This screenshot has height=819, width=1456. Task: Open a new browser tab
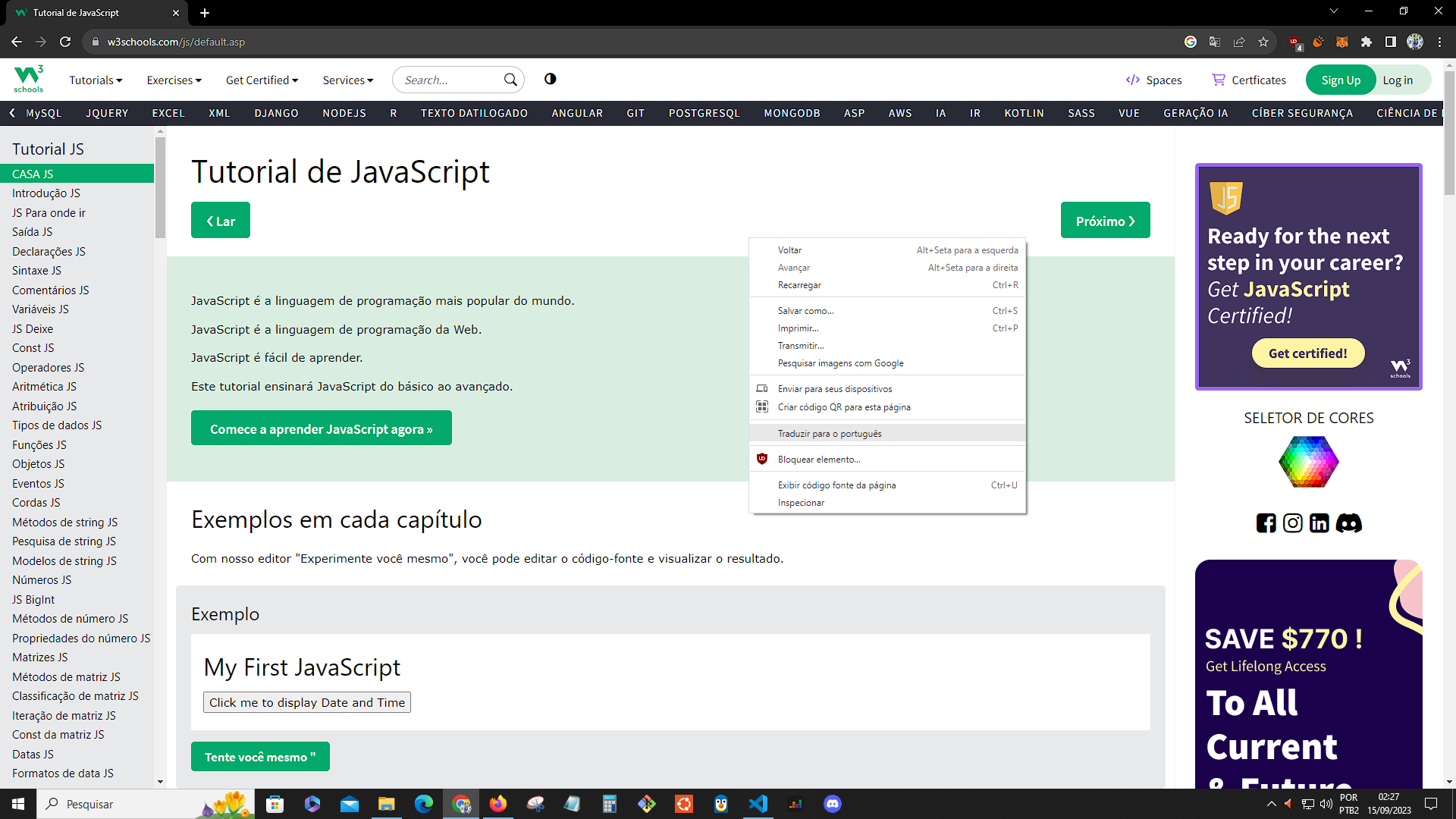205,13
